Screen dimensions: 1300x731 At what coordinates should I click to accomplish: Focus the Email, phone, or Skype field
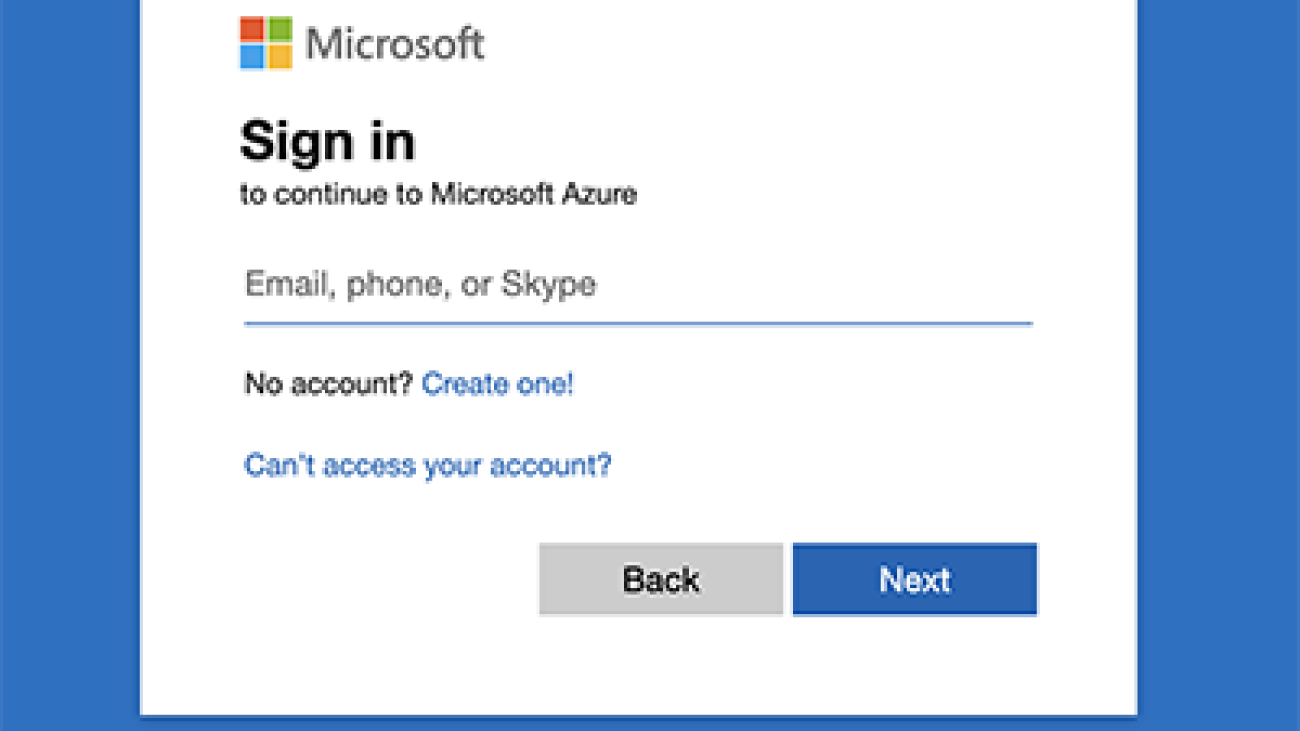point(638,285)
